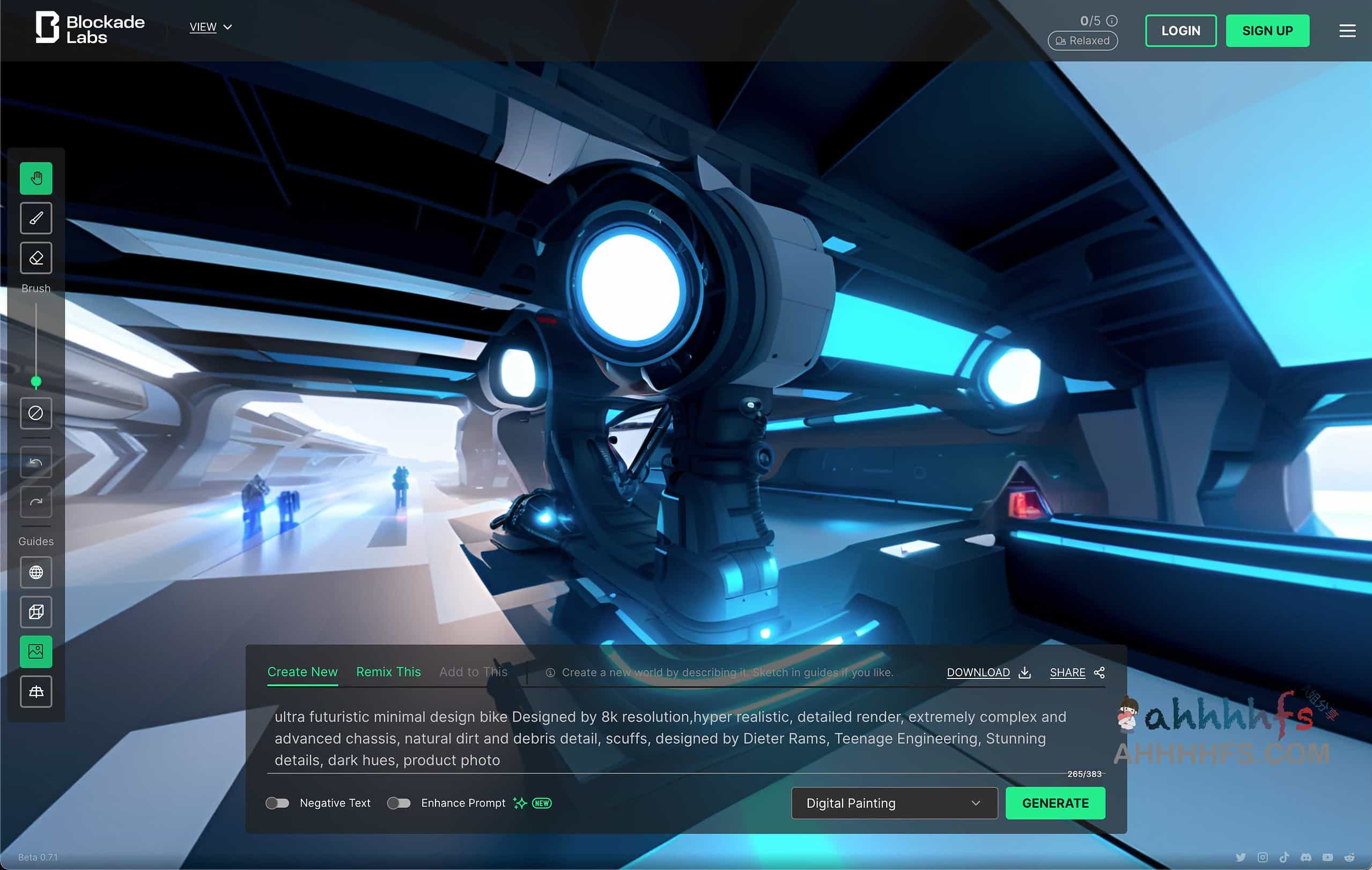Open the Instagram link in the footer
1372x870 pixels.
coord(1263,858)
